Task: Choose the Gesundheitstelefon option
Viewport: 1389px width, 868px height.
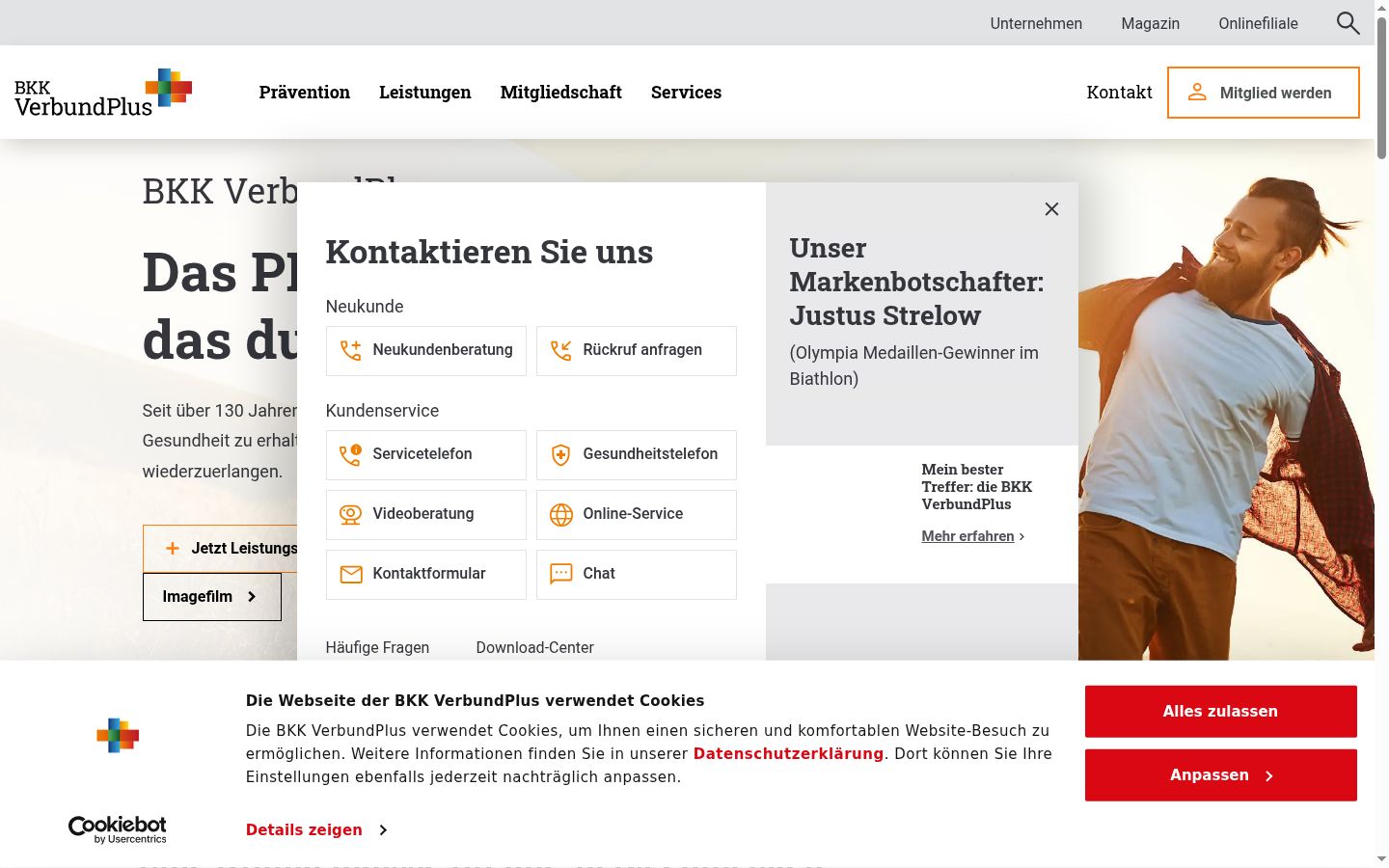Action: (637, 455)
